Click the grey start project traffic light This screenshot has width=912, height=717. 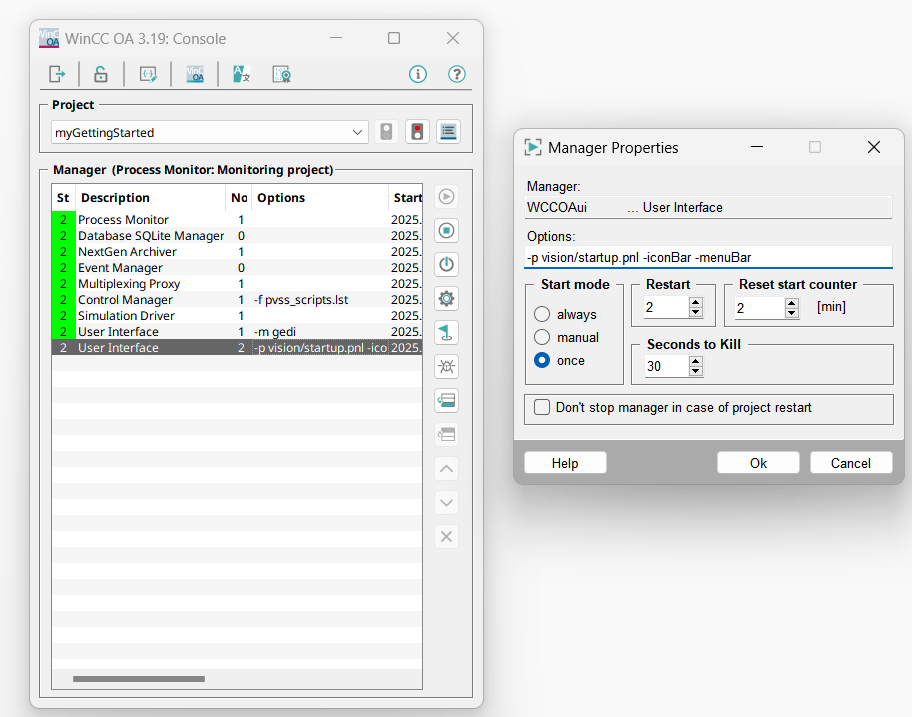click(x=386, y=131)
